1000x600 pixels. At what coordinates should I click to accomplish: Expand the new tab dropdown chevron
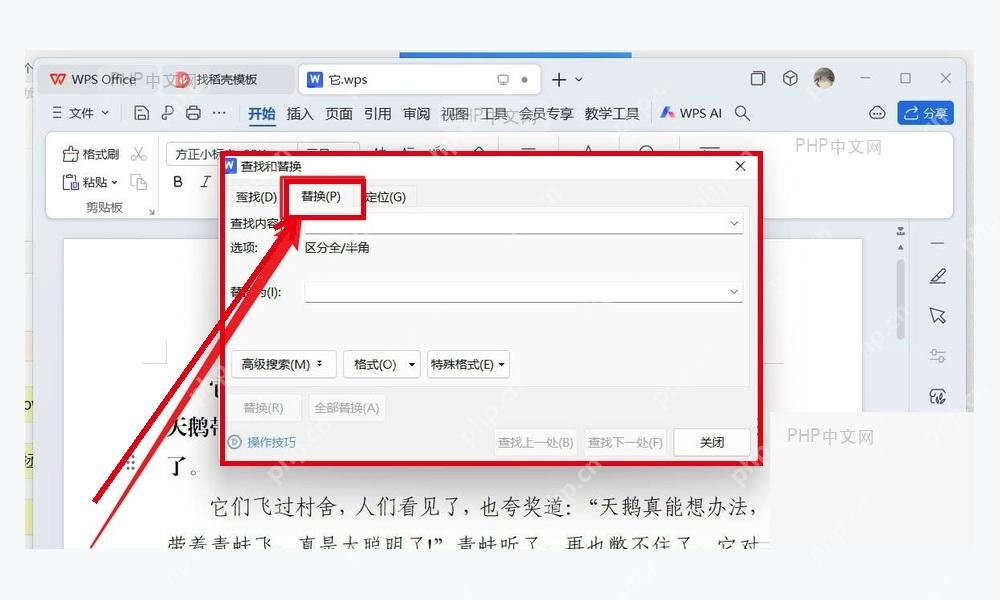579,80
